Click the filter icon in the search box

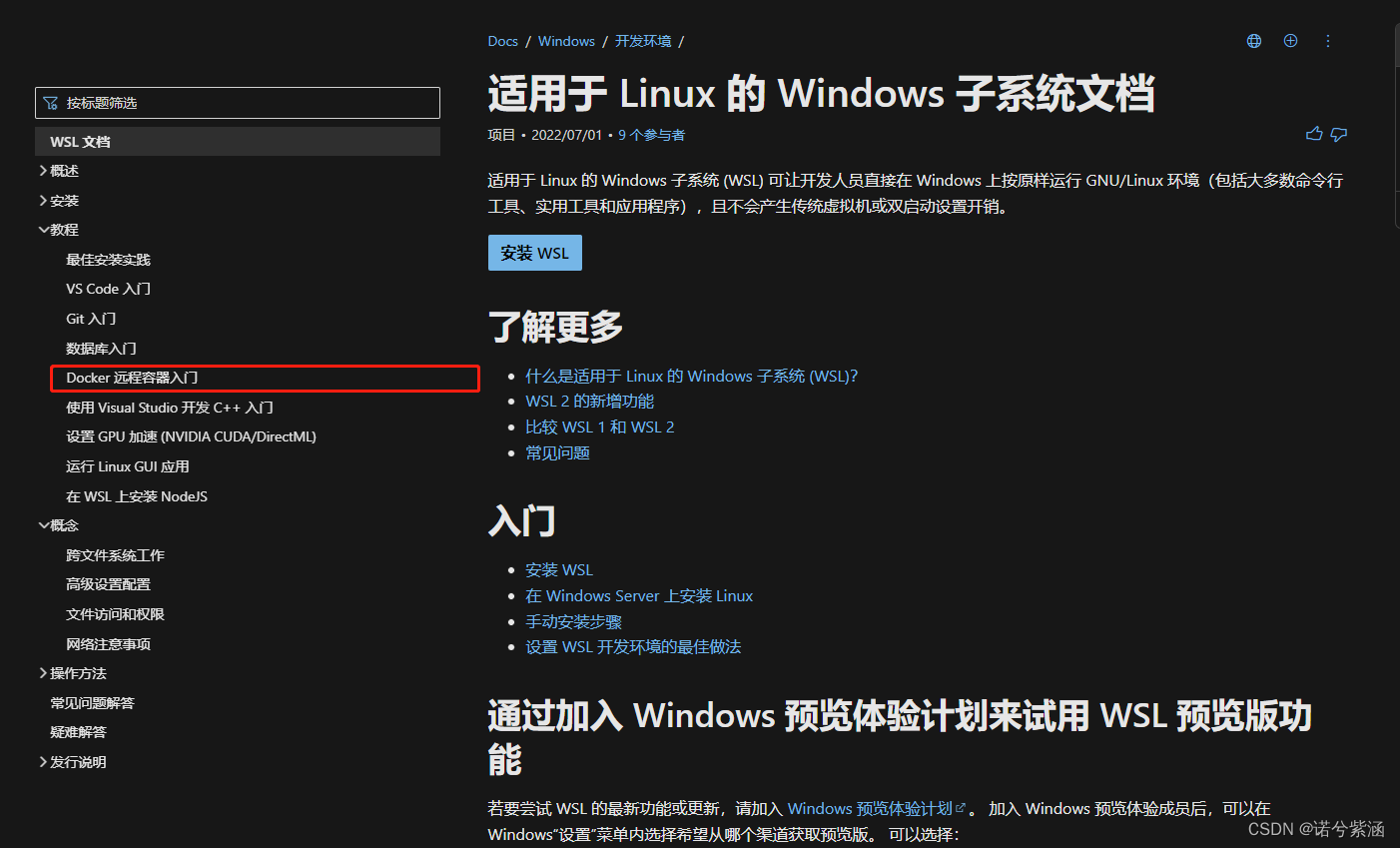coord(51,103)
